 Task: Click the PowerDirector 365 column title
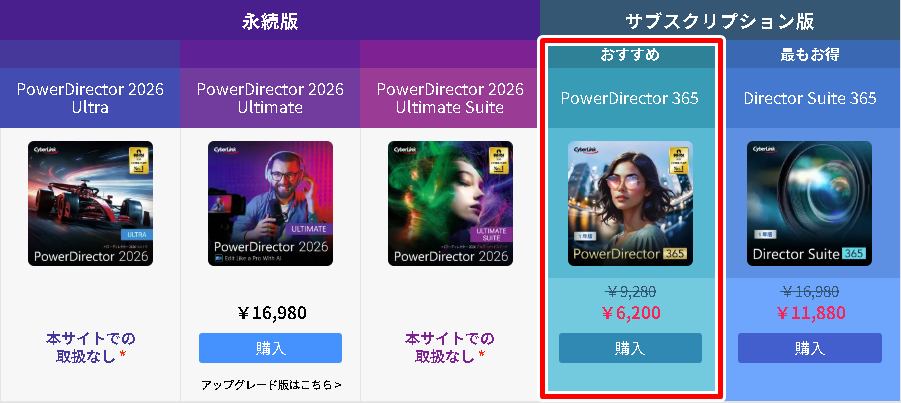click(x=630, y=98)
